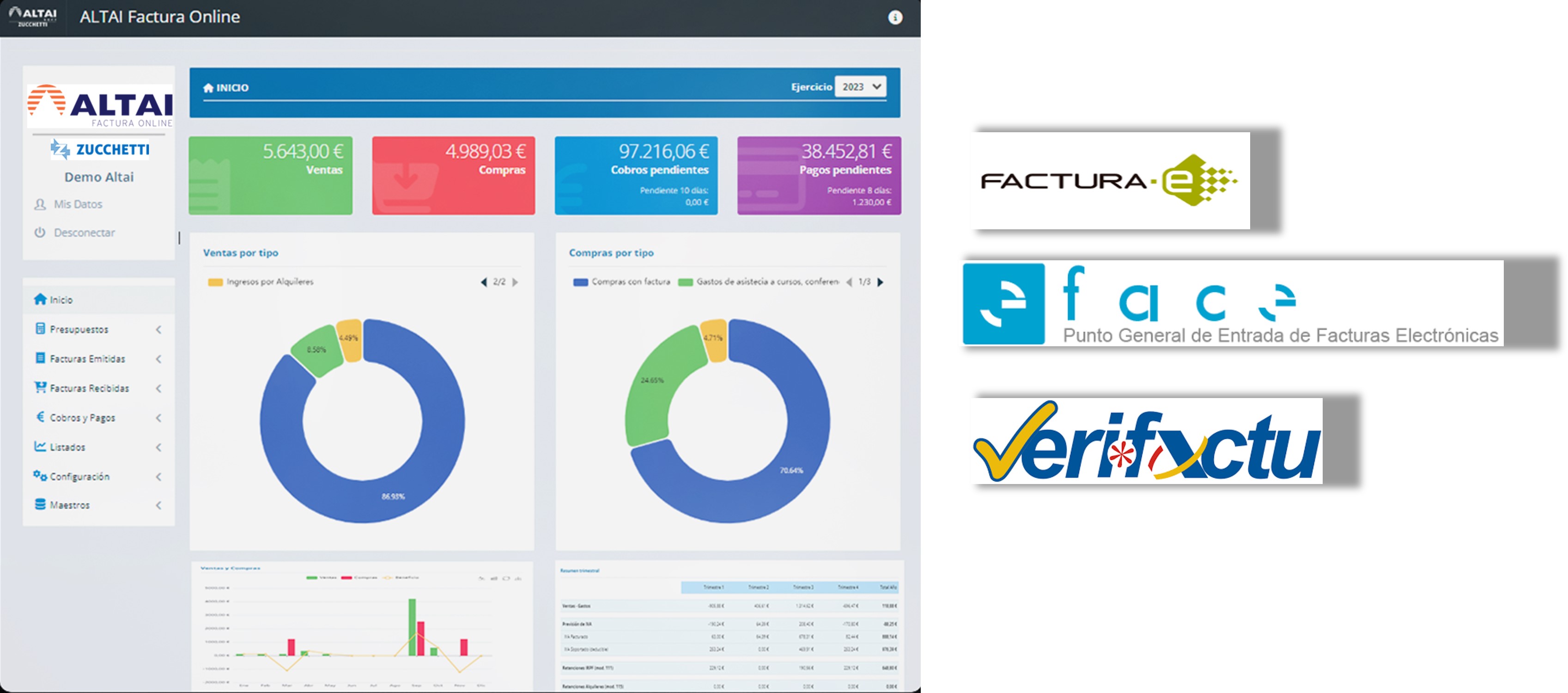Viewport: 1568px width, 693px height.
Task: Click Desconectar to log out
Action: (x=84, y=233)
